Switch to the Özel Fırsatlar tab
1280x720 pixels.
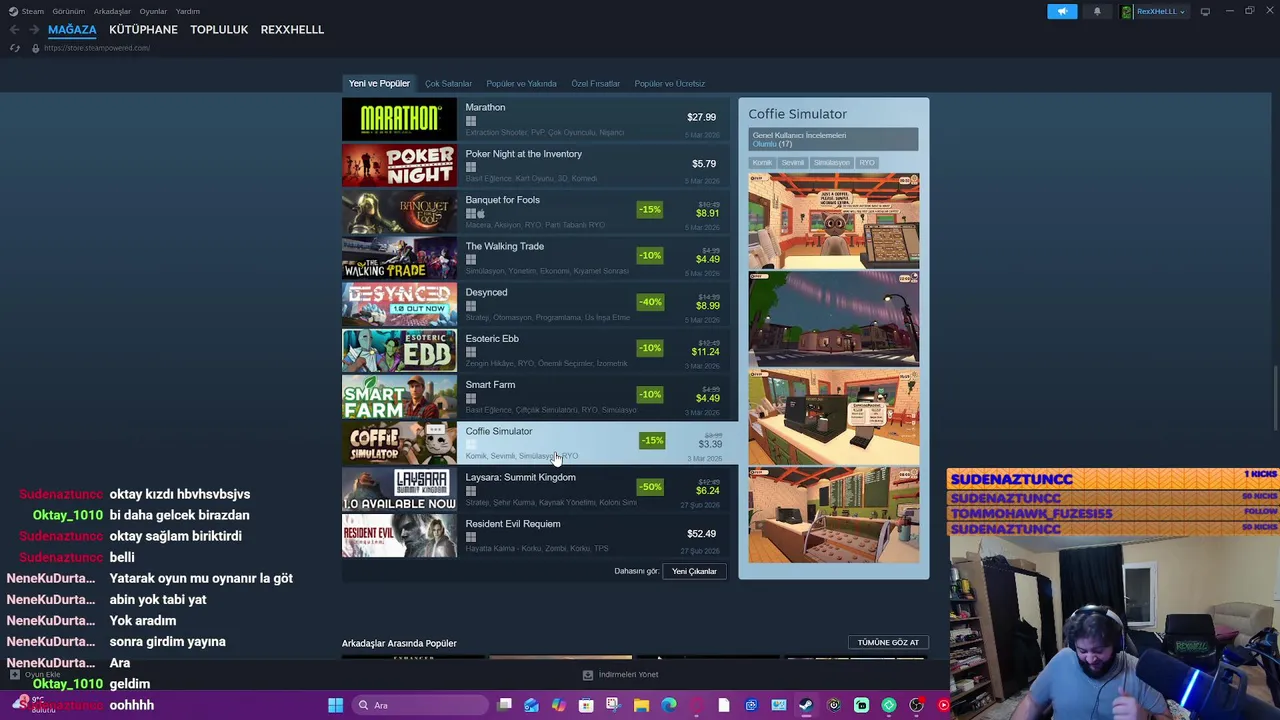(595, 84)
